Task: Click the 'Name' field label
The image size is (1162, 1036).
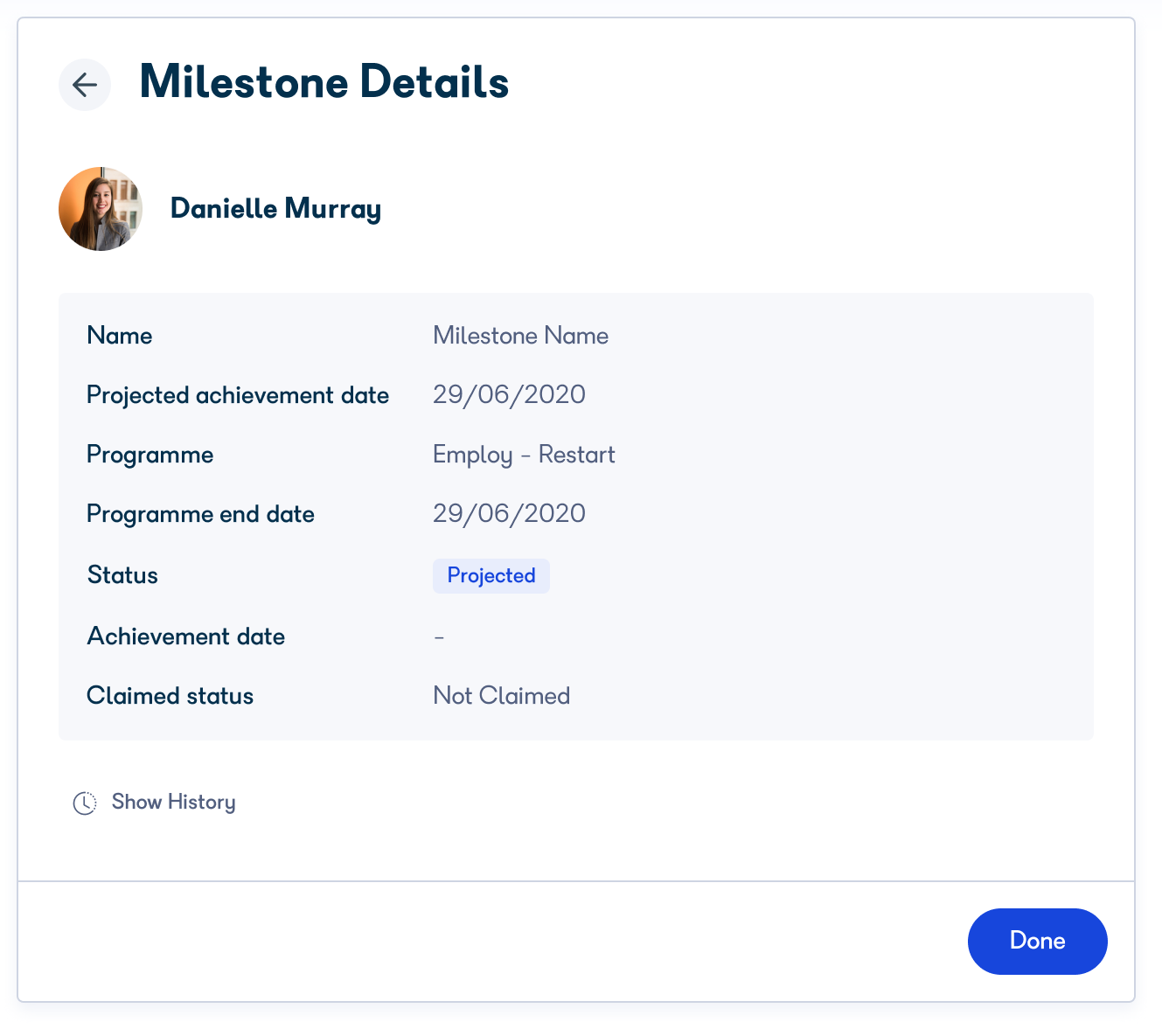Action: [120, 336]
